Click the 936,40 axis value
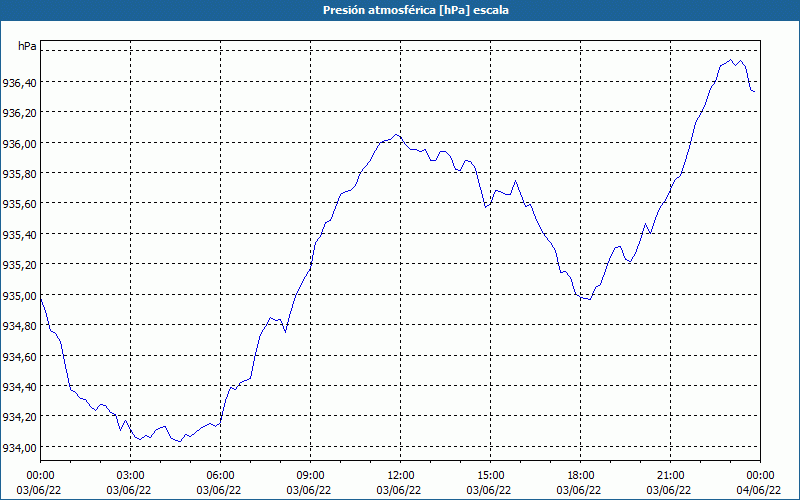 point(19,83)
